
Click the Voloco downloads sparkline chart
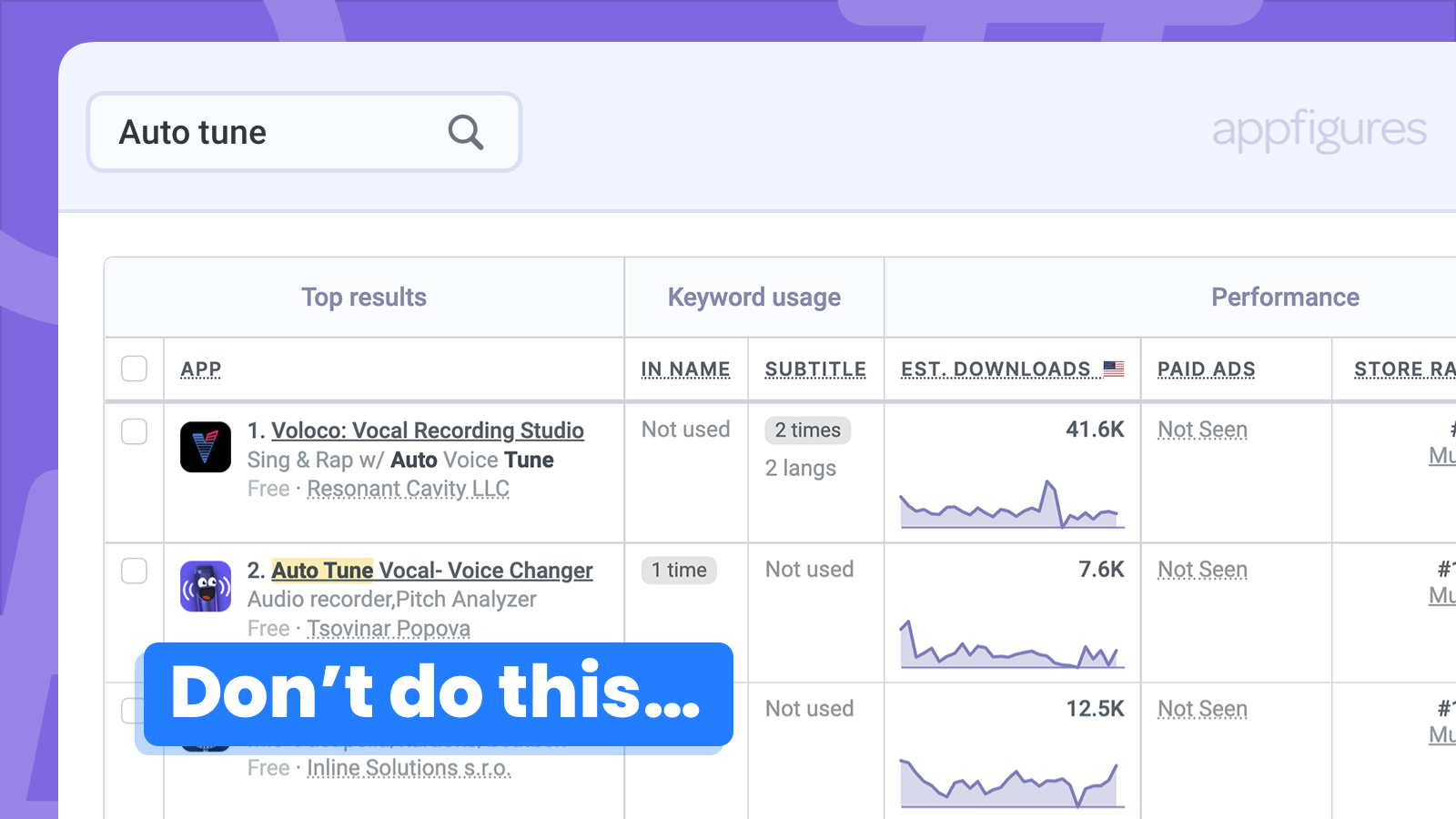pyautogui.click(x=1012, y=504)
